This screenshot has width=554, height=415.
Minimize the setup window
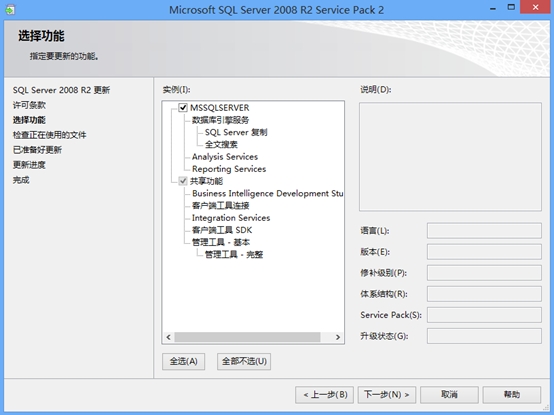coord(493,8)
